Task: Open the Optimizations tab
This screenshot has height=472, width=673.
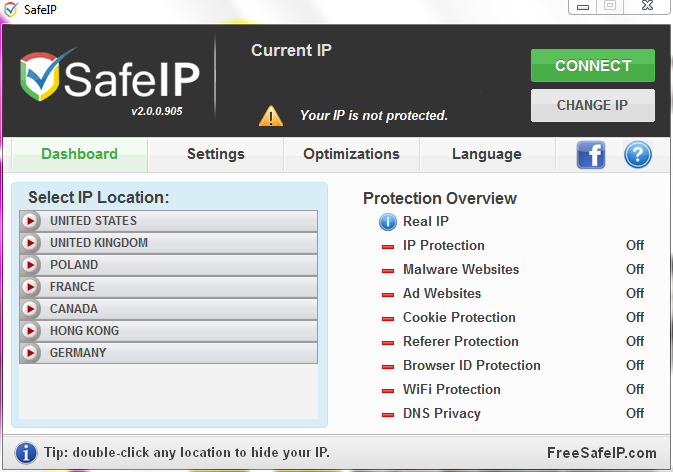Action: pyautogui.click(x=351, y=154)
